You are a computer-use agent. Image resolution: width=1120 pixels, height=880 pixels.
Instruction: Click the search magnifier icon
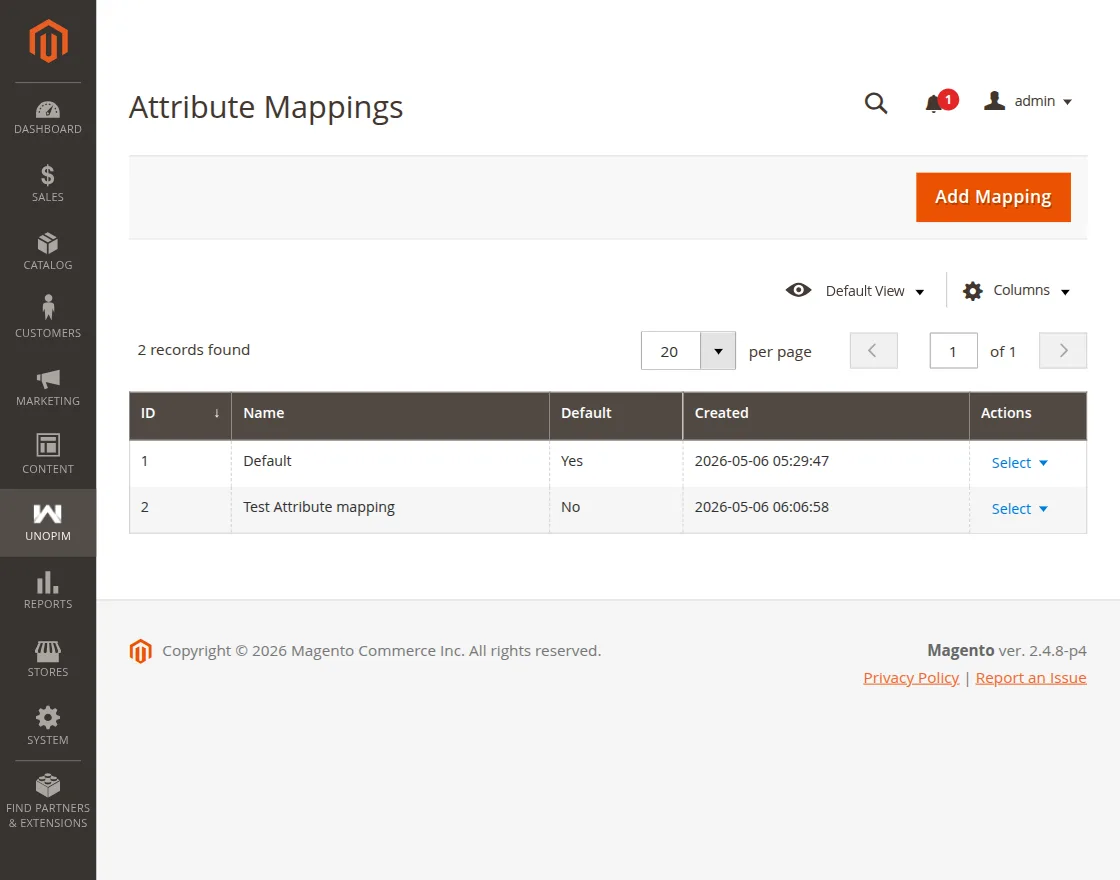[876, 104]
